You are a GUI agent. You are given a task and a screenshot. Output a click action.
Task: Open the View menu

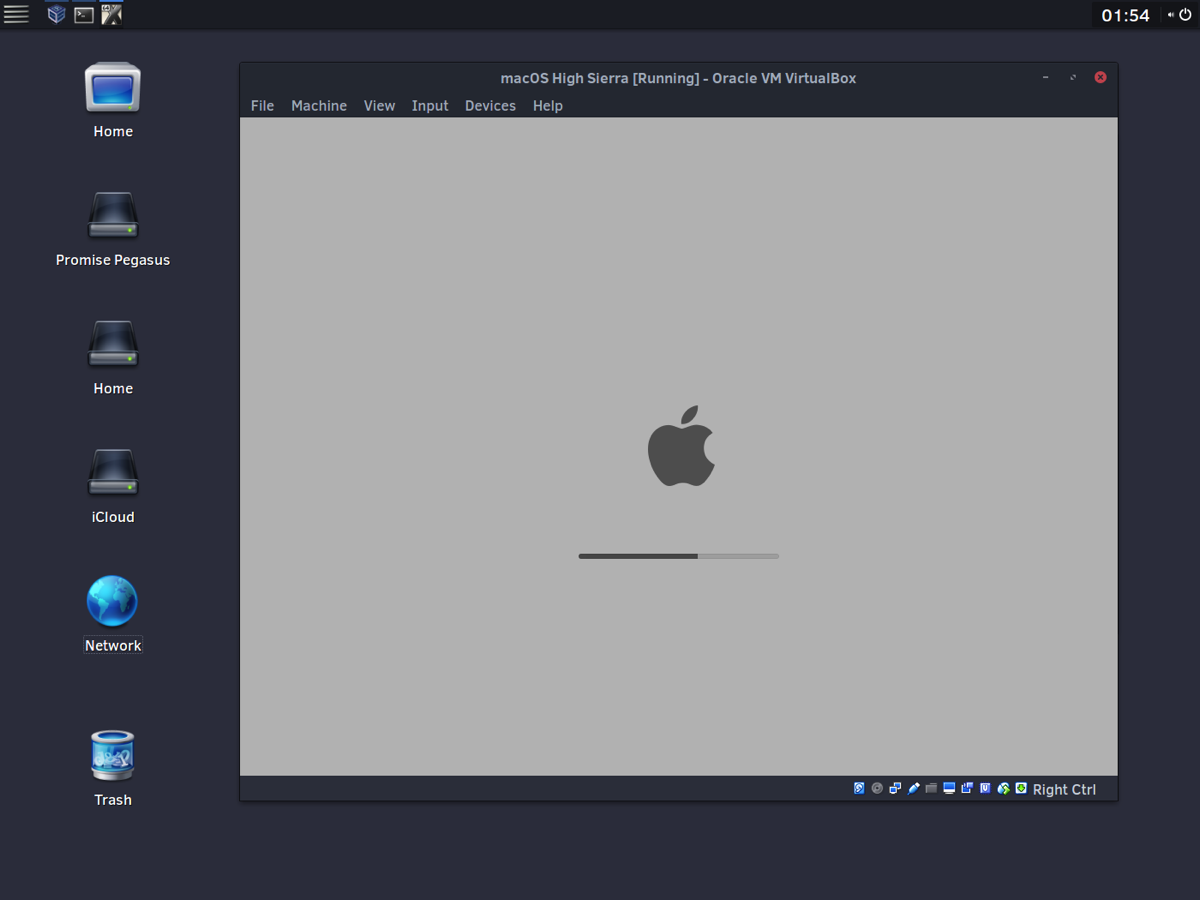pyautogui.click(x=379, y=106)
